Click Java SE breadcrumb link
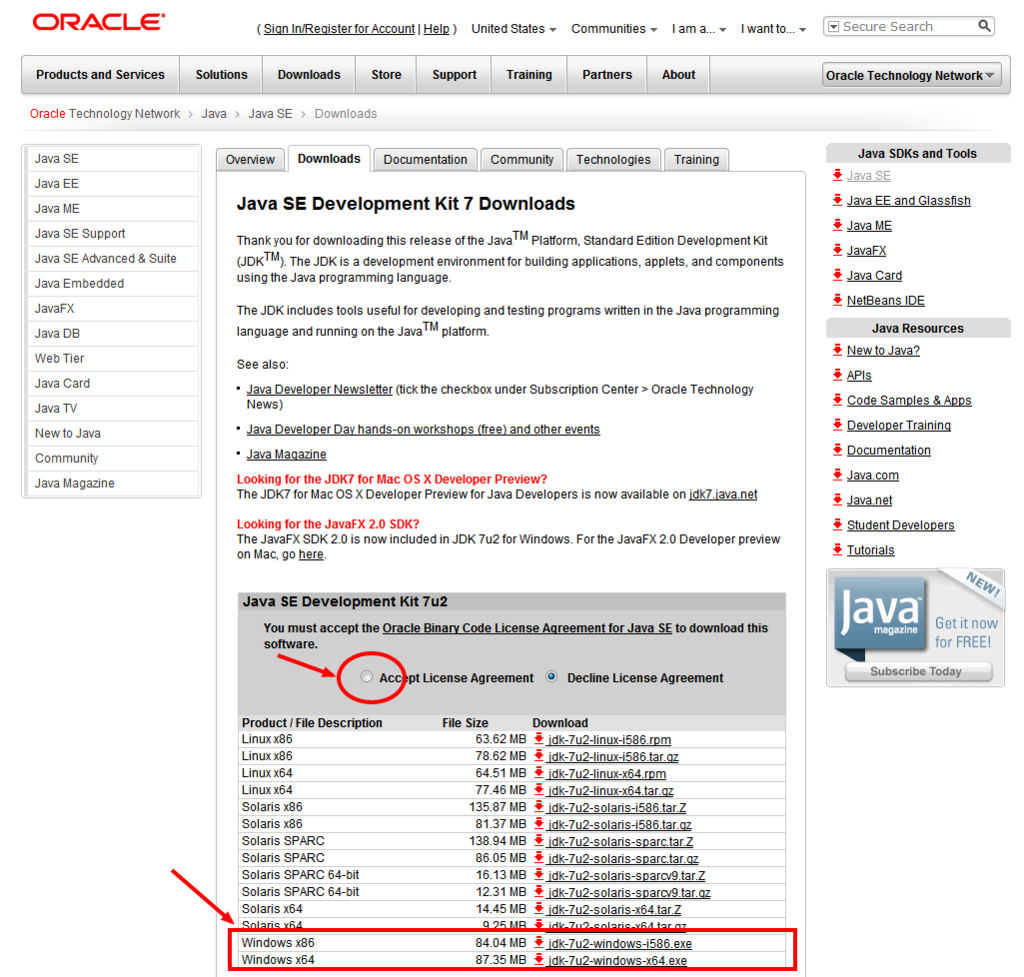Screen dimensions: 1024x977 click(270, 114)
